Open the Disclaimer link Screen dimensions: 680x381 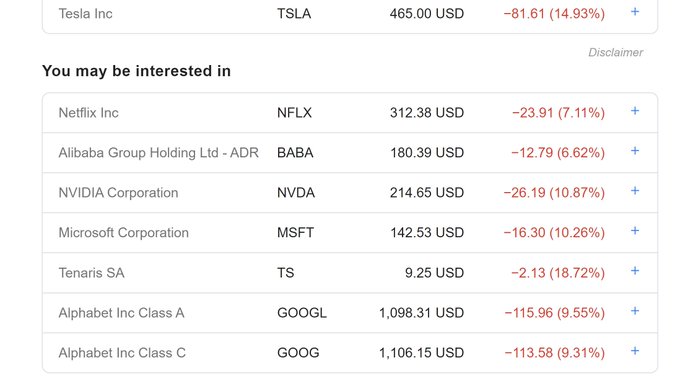(615, 52)
